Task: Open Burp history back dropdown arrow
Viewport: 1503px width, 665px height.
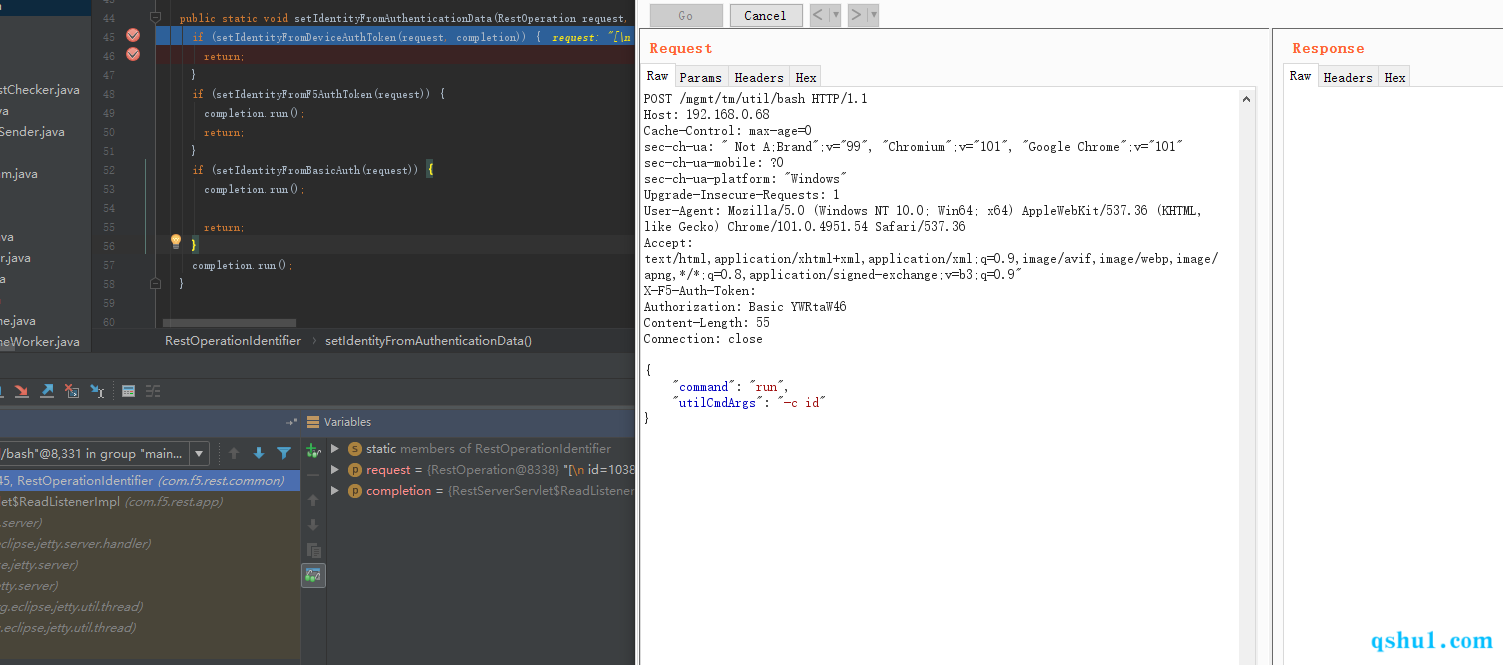Action: (836, 15)
